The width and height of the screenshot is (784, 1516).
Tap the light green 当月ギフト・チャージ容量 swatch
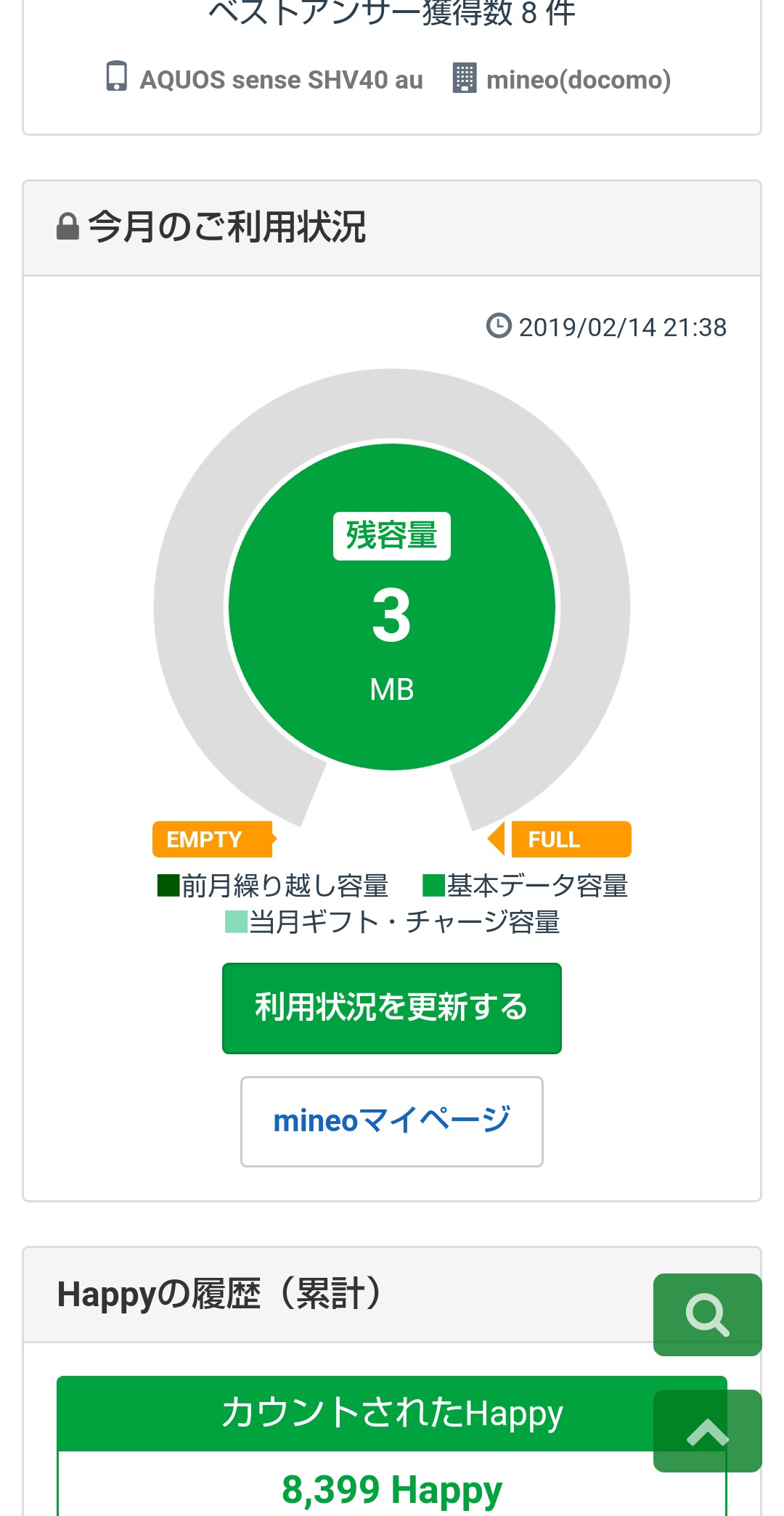click(x=236, y=922)
